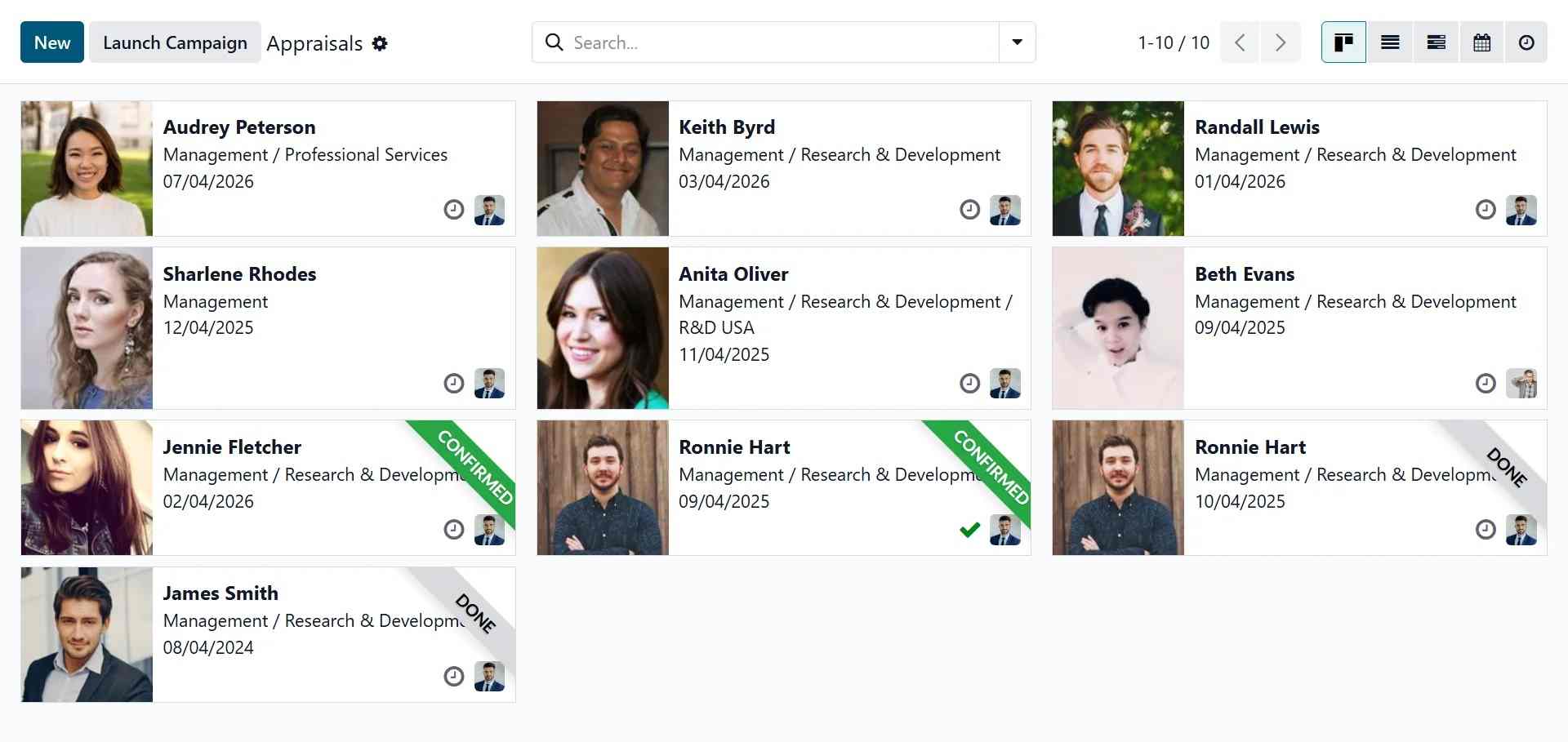
Task: Go to next page of records
Action: [x=1281, y=42]
